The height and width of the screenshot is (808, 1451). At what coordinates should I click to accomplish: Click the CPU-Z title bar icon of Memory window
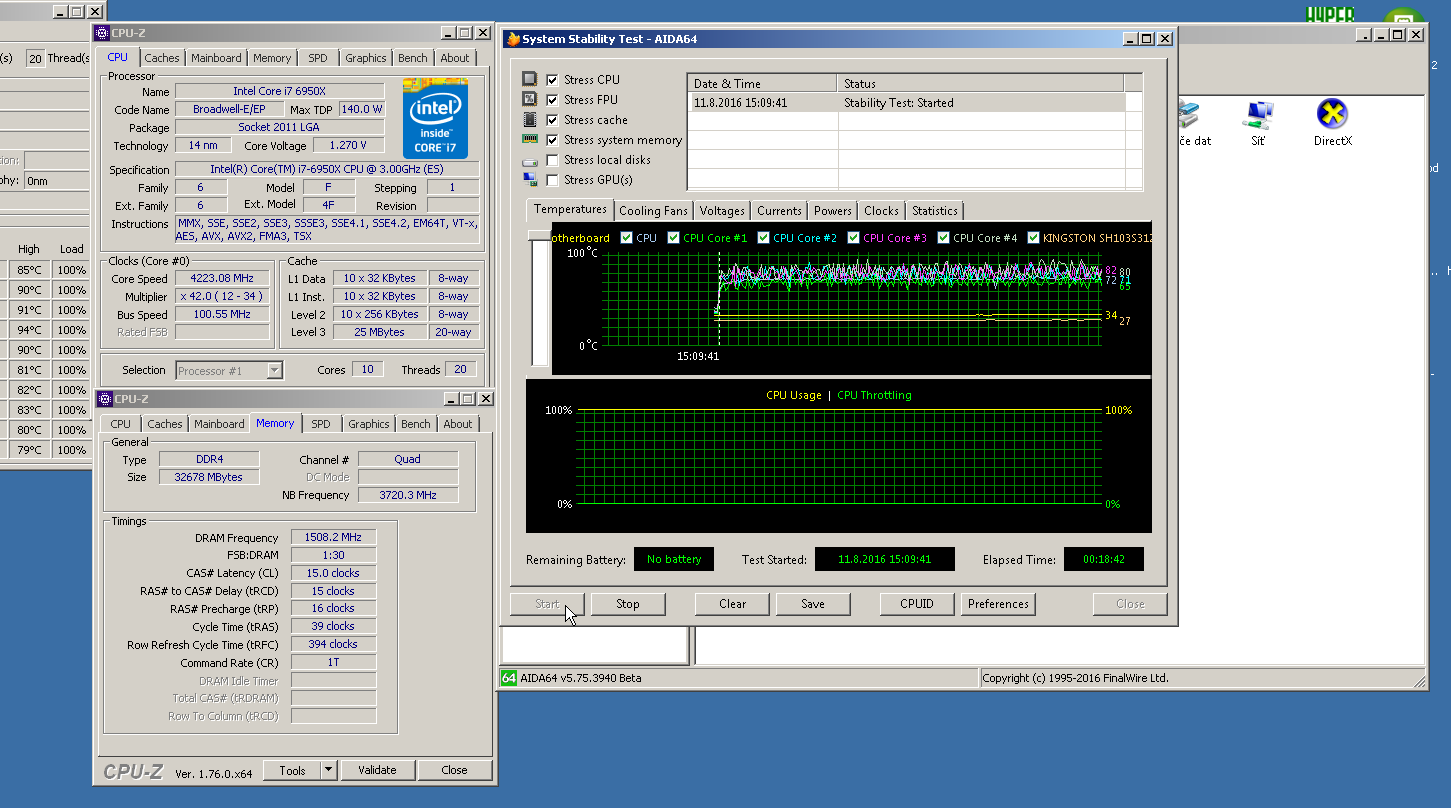coord(105,399)
